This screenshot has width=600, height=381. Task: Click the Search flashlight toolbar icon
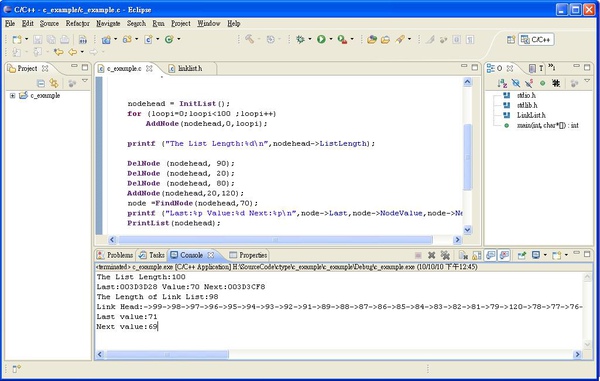click(400, 39)
